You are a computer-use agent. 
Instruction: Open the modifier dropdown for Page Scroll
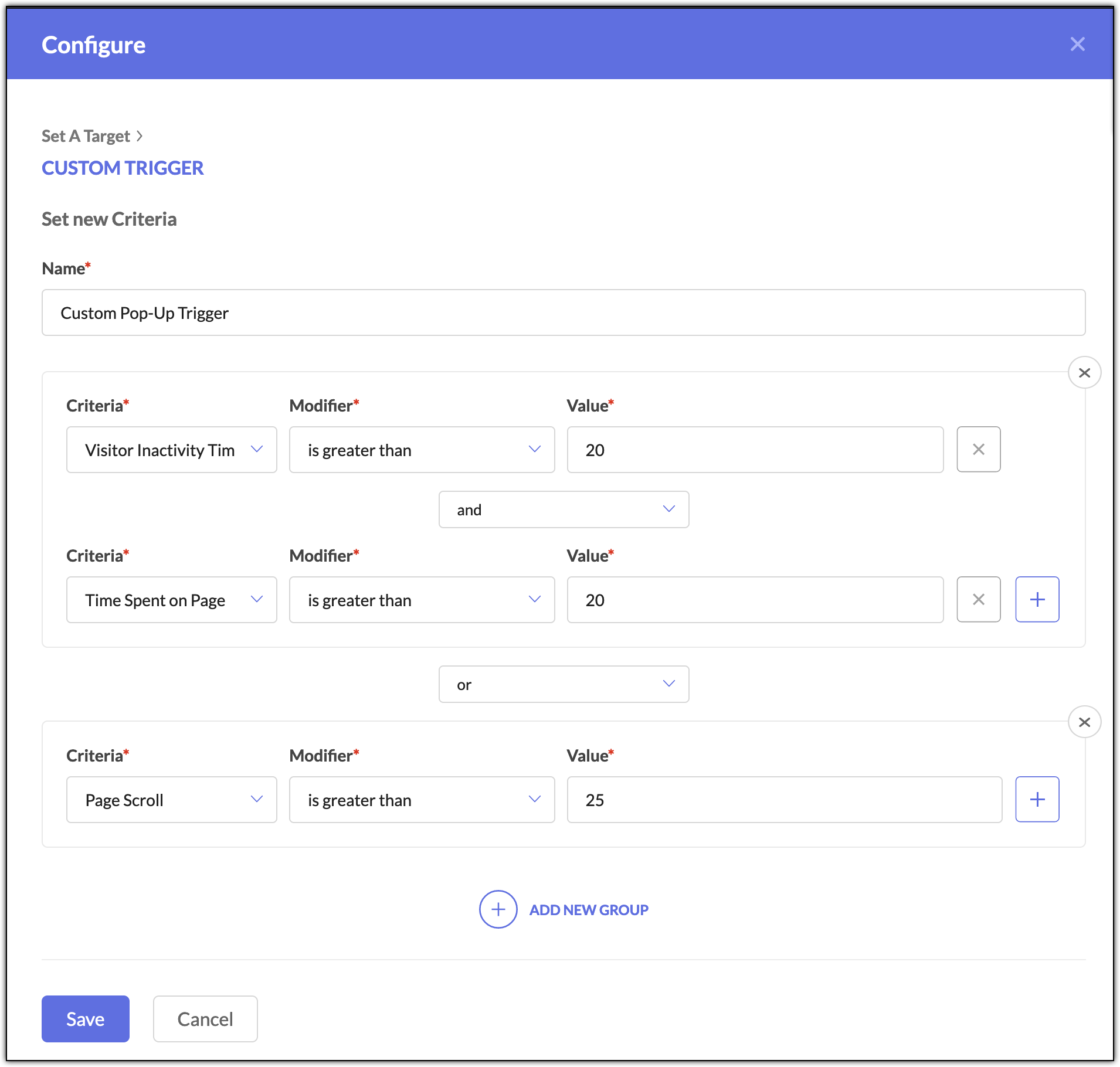[422, 800]
